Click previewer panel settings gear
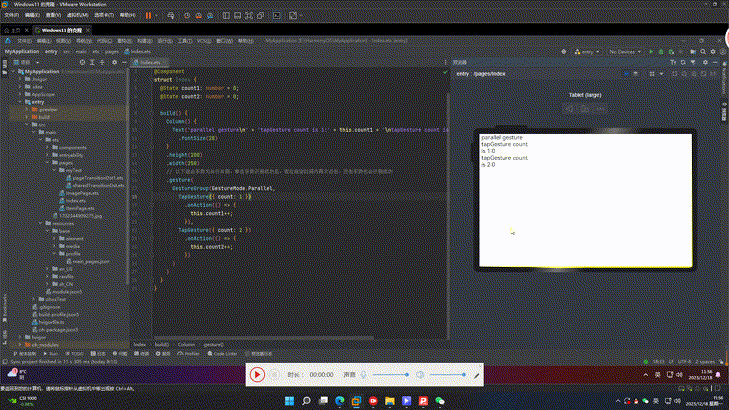Image resolution: width=729 pixels, height=410 pixels. pyautogui.click(x=705, y=62)
